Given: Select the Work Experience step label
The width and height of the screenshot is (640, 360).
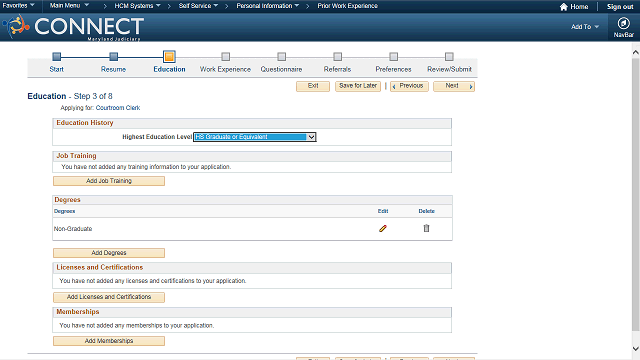Looking at the screenshot, I should pos(225,69).
